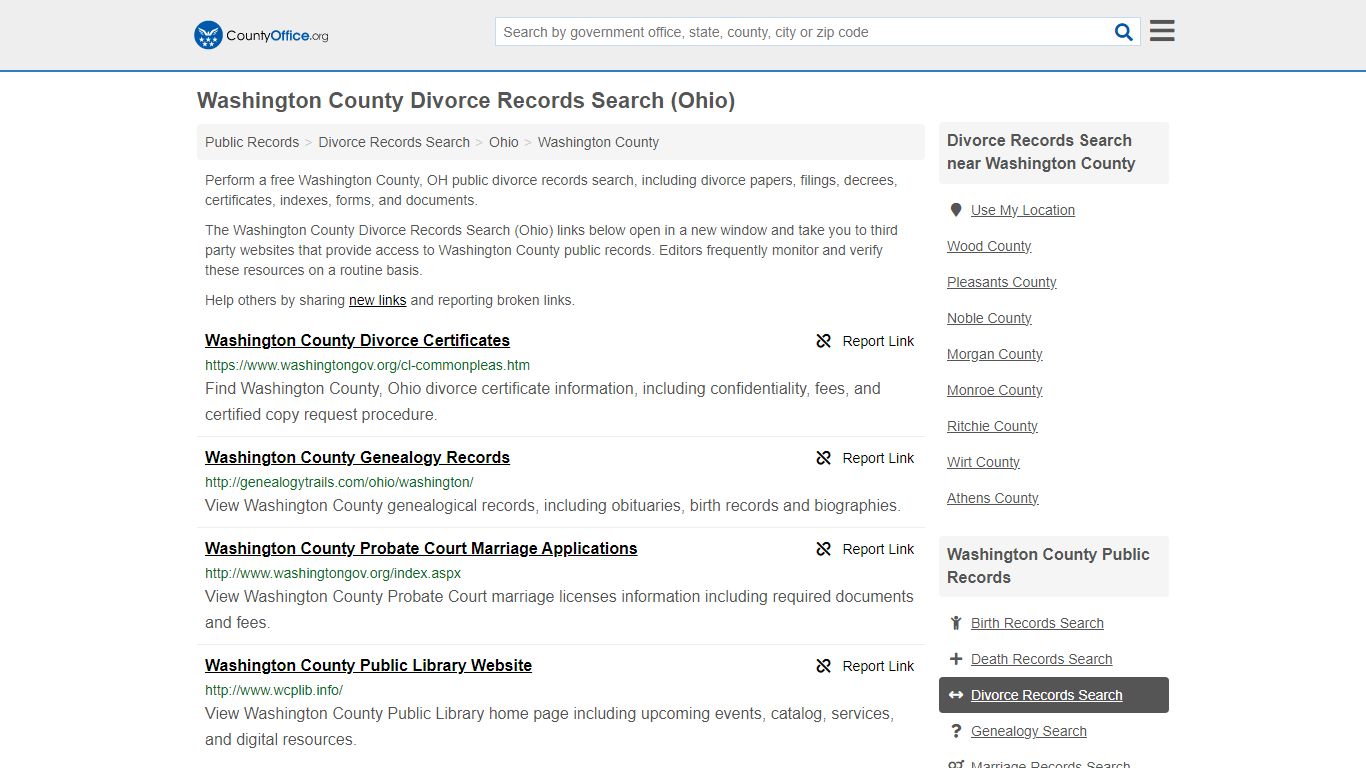This screenshot has width=1366, height=768.
Task: Follow the 'new links' hyperlink
Action: pos(377,300)
